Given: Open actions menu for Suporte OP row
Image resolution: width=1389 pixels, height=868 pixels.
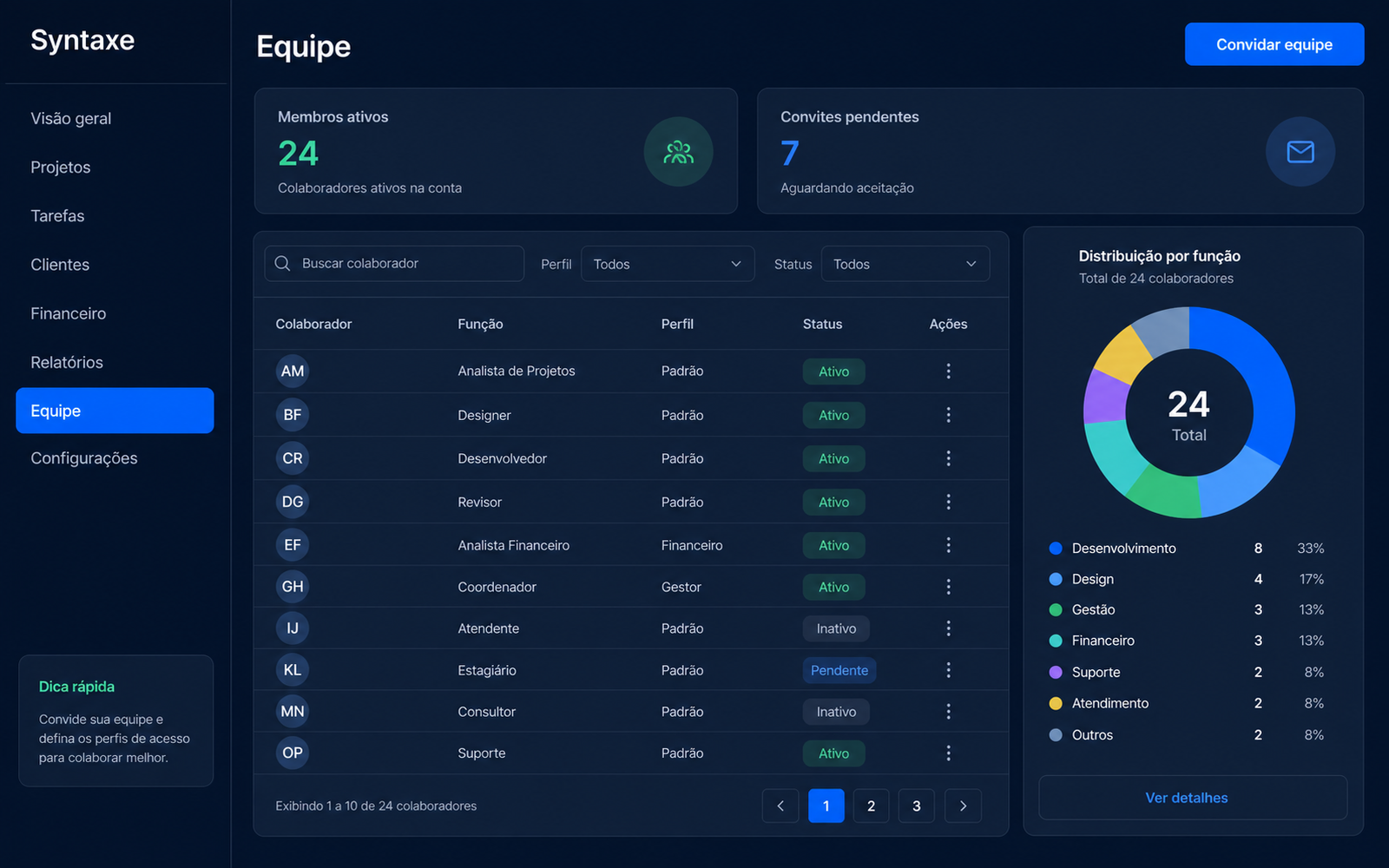Looking at the screenshot, I should coord(948,753).
